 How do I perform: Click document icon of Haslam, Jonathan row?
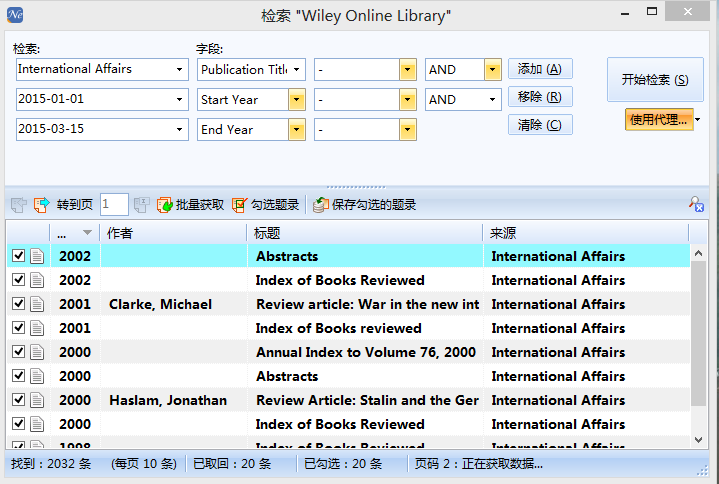37,400
